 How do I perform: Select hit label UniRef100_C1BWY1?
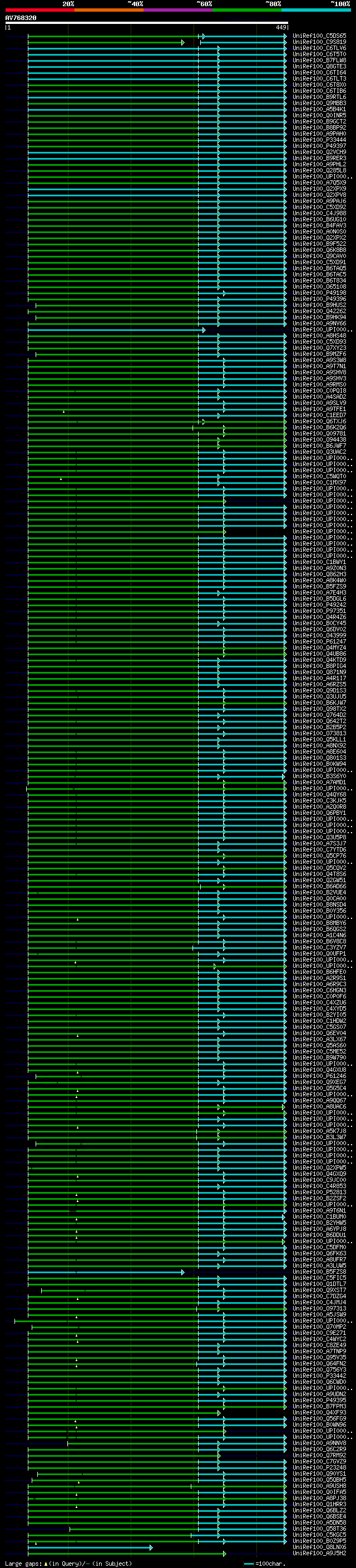(x=319, y=562)
